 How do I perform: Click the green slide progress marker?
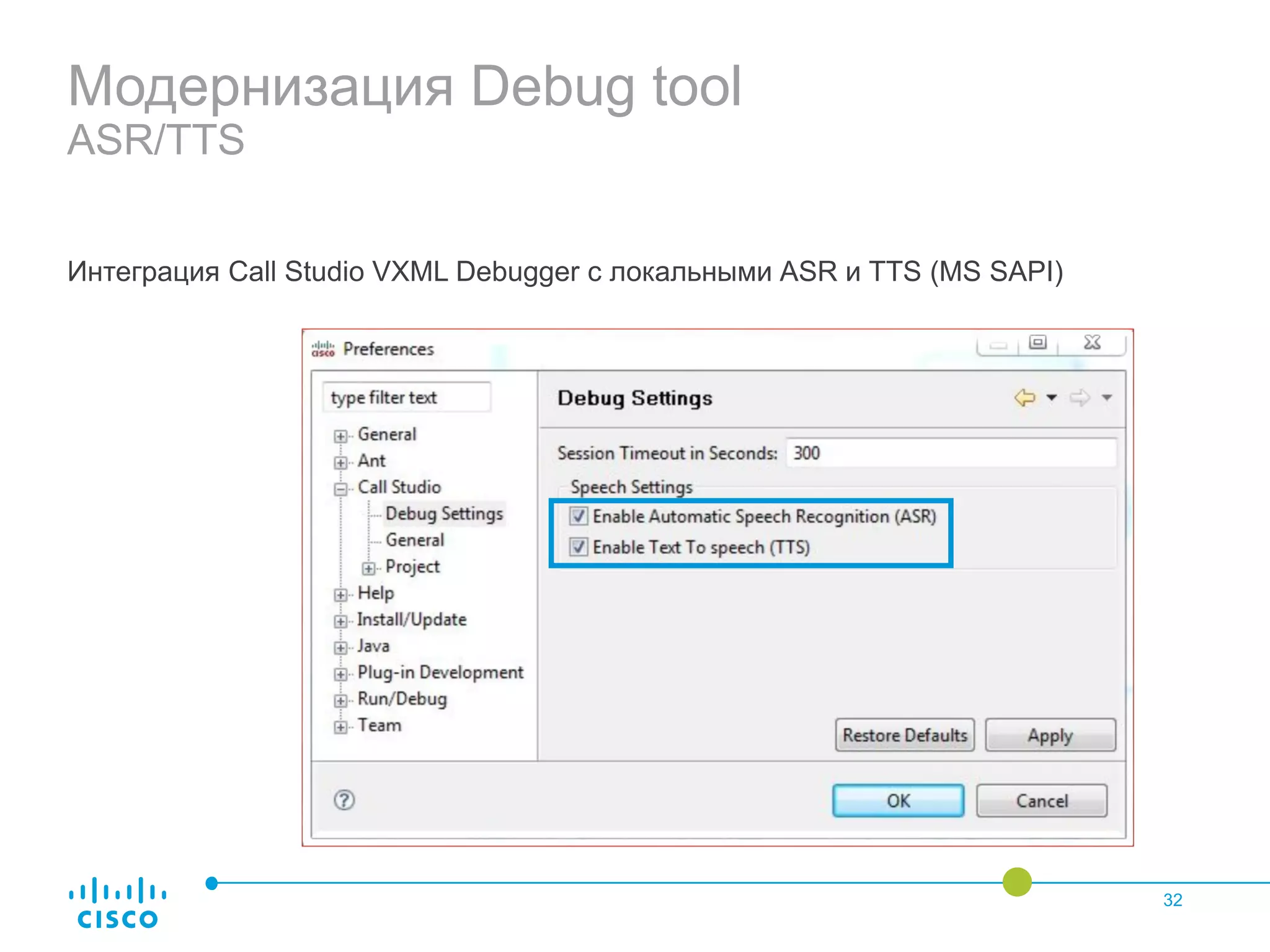tap(1017, 882)
